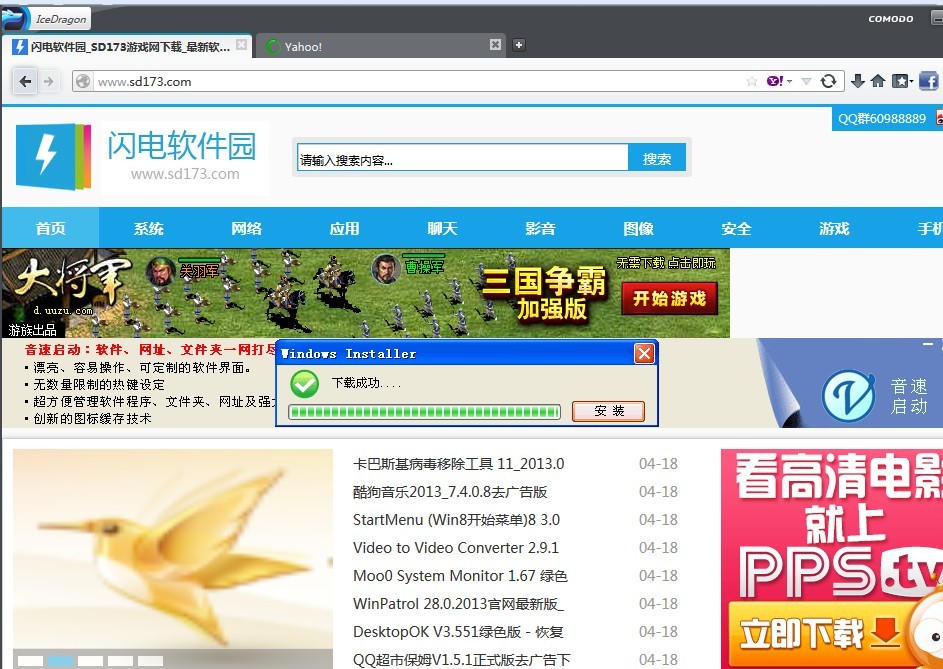Open the 影音 navigation item
This screenshot has height=669, width=943.
[541, 228]
